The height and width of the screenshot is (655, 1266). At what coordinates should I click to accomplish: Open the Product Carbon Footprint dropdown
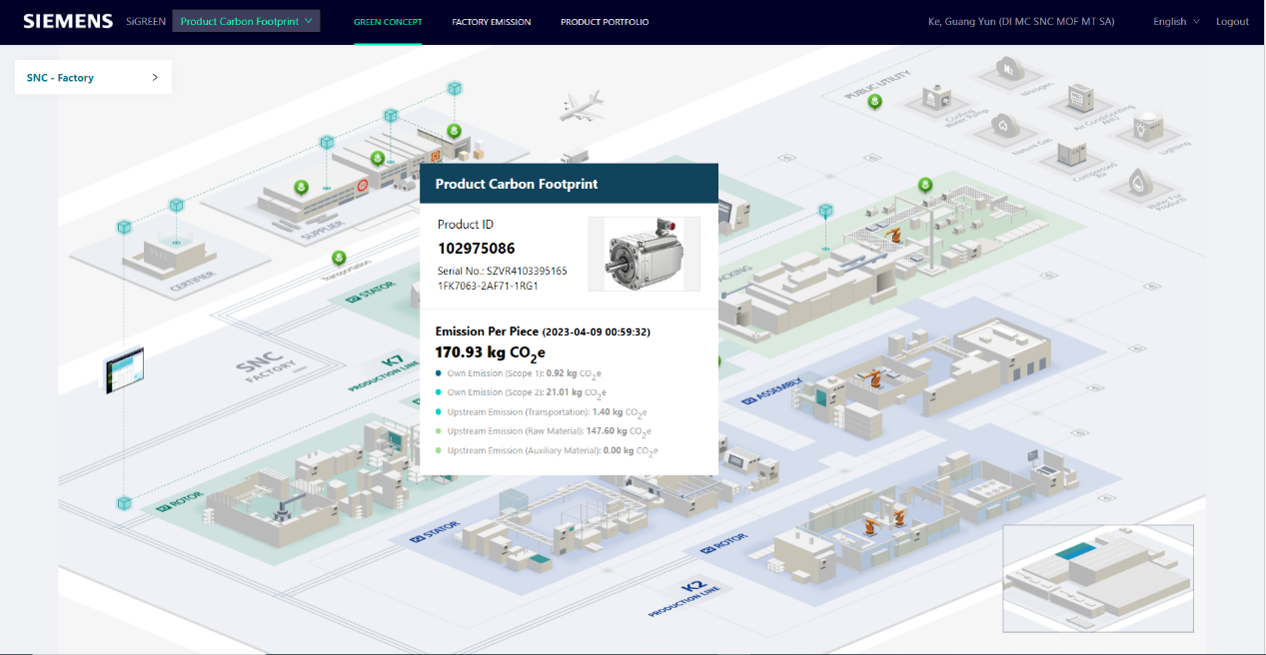click(246, 21)
